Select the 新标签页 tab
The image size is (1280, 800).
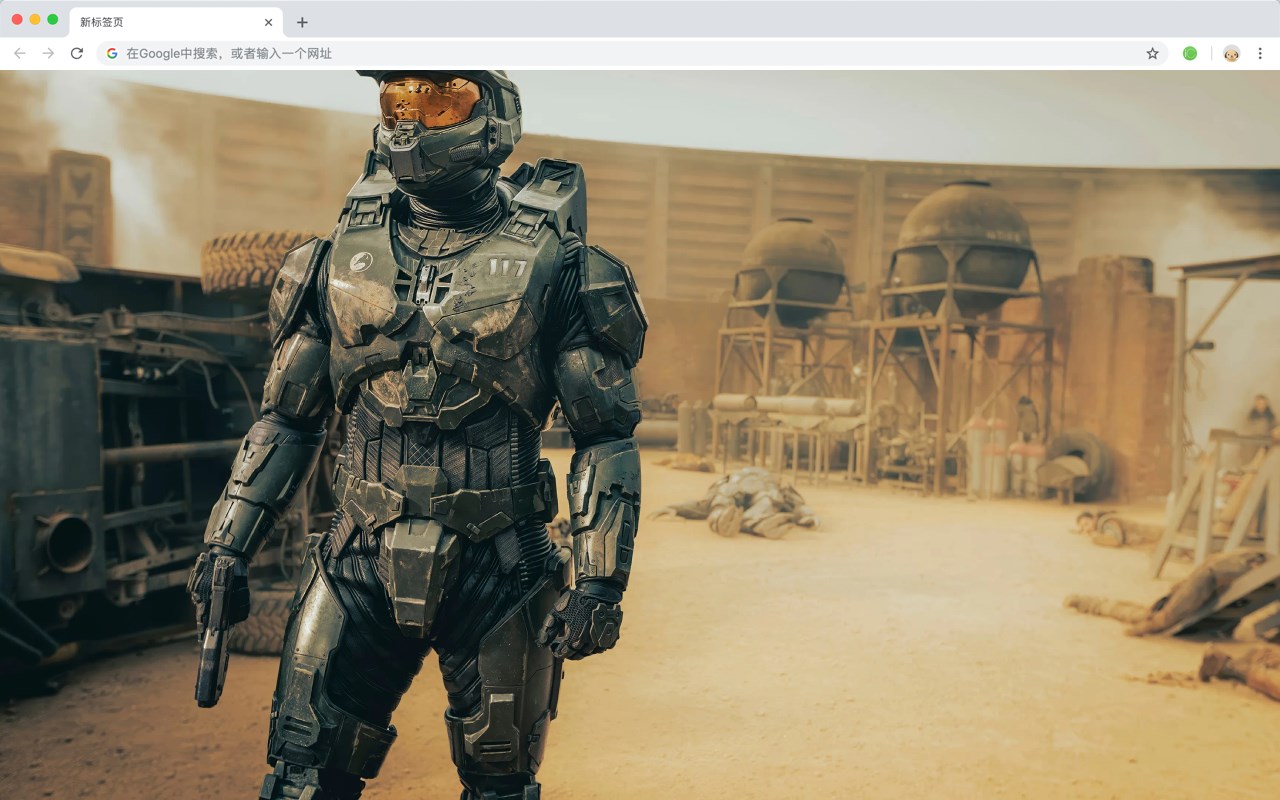[x=176, y=22]
